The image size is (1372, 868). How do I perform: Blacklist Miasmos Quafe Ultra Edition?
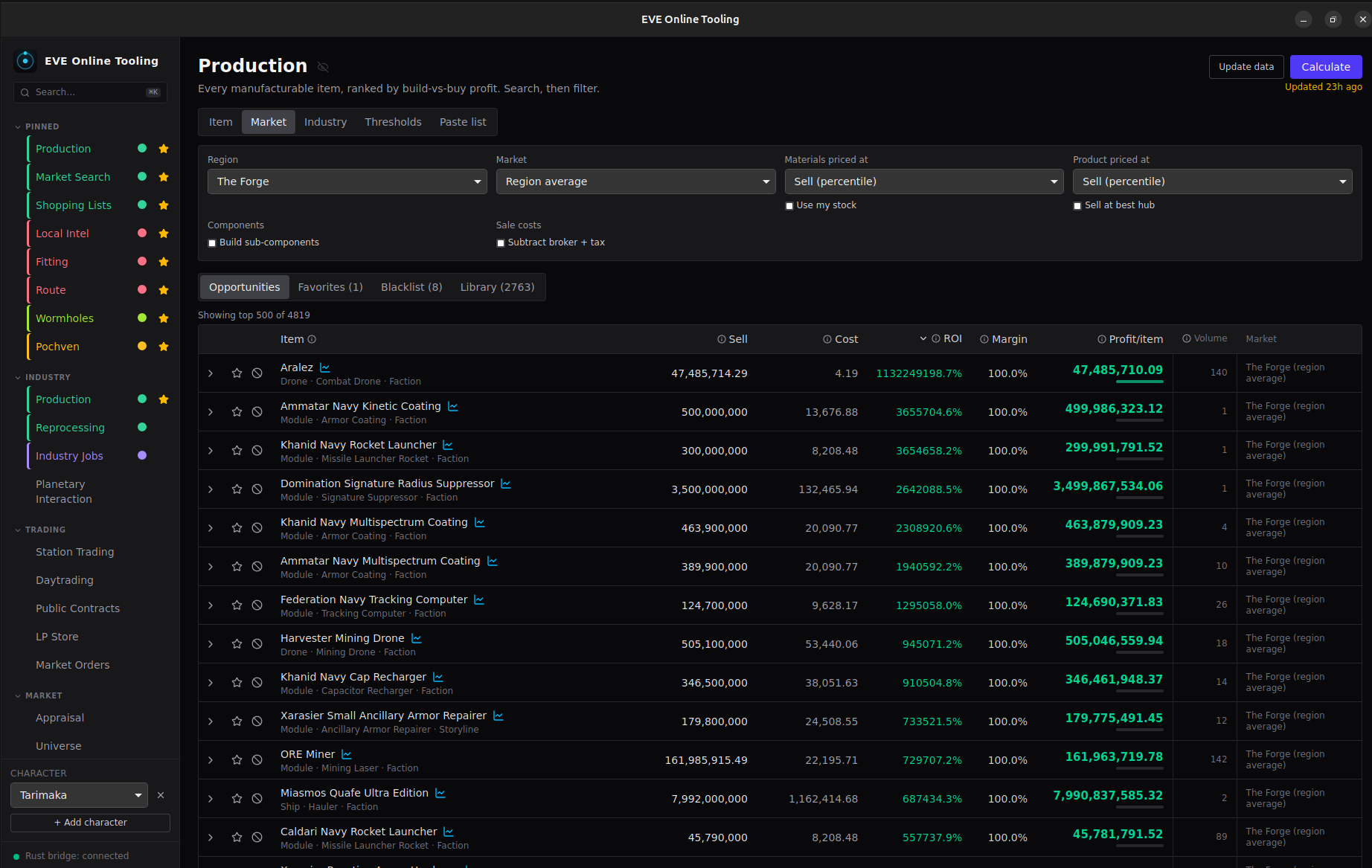(257, 799)
